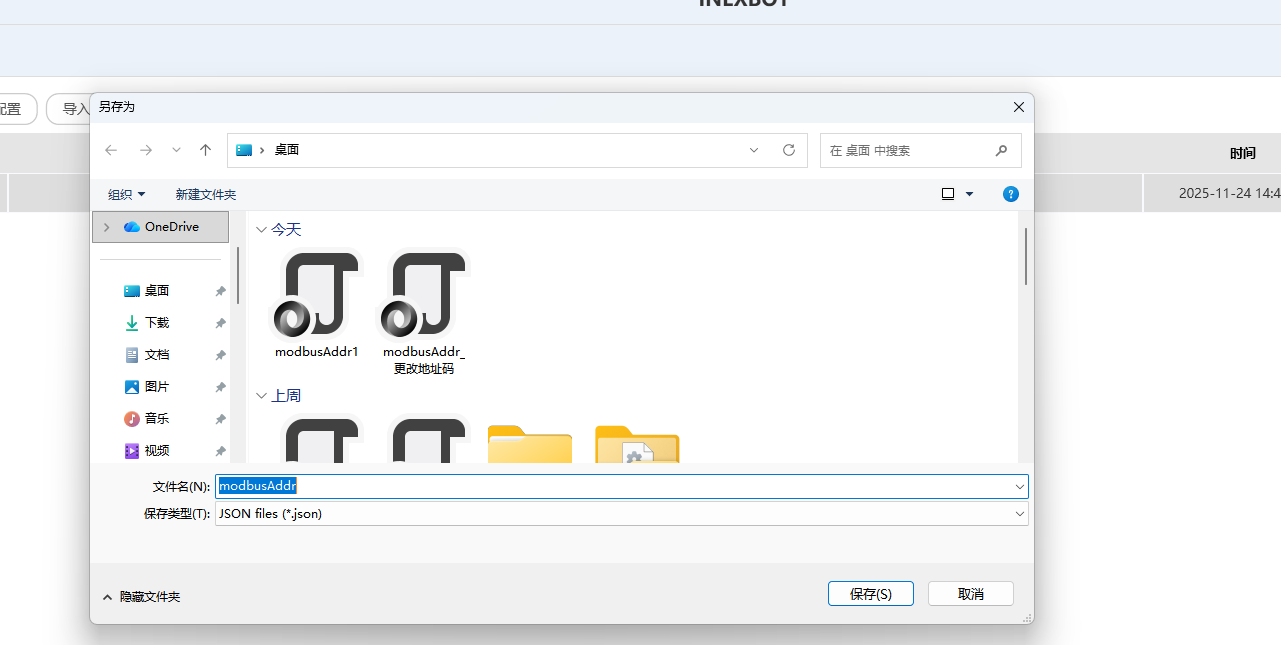
Task: Select the modbusAddr_更改地址码 file
Action: (424, 310)
